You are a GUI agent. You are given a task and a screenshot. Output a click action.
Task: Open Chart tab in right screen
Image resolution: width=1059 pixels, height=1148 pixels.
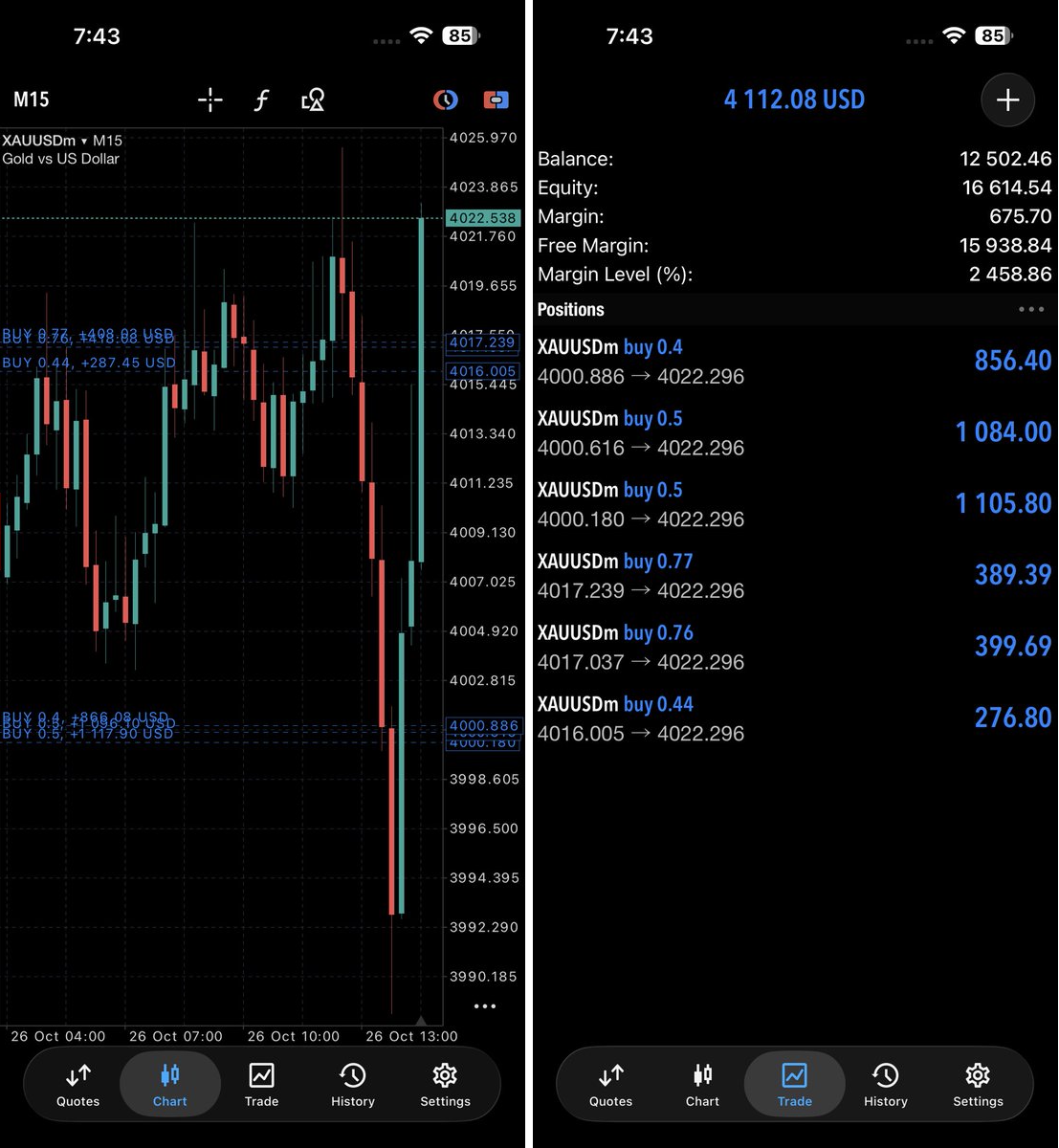[702, 1085]
